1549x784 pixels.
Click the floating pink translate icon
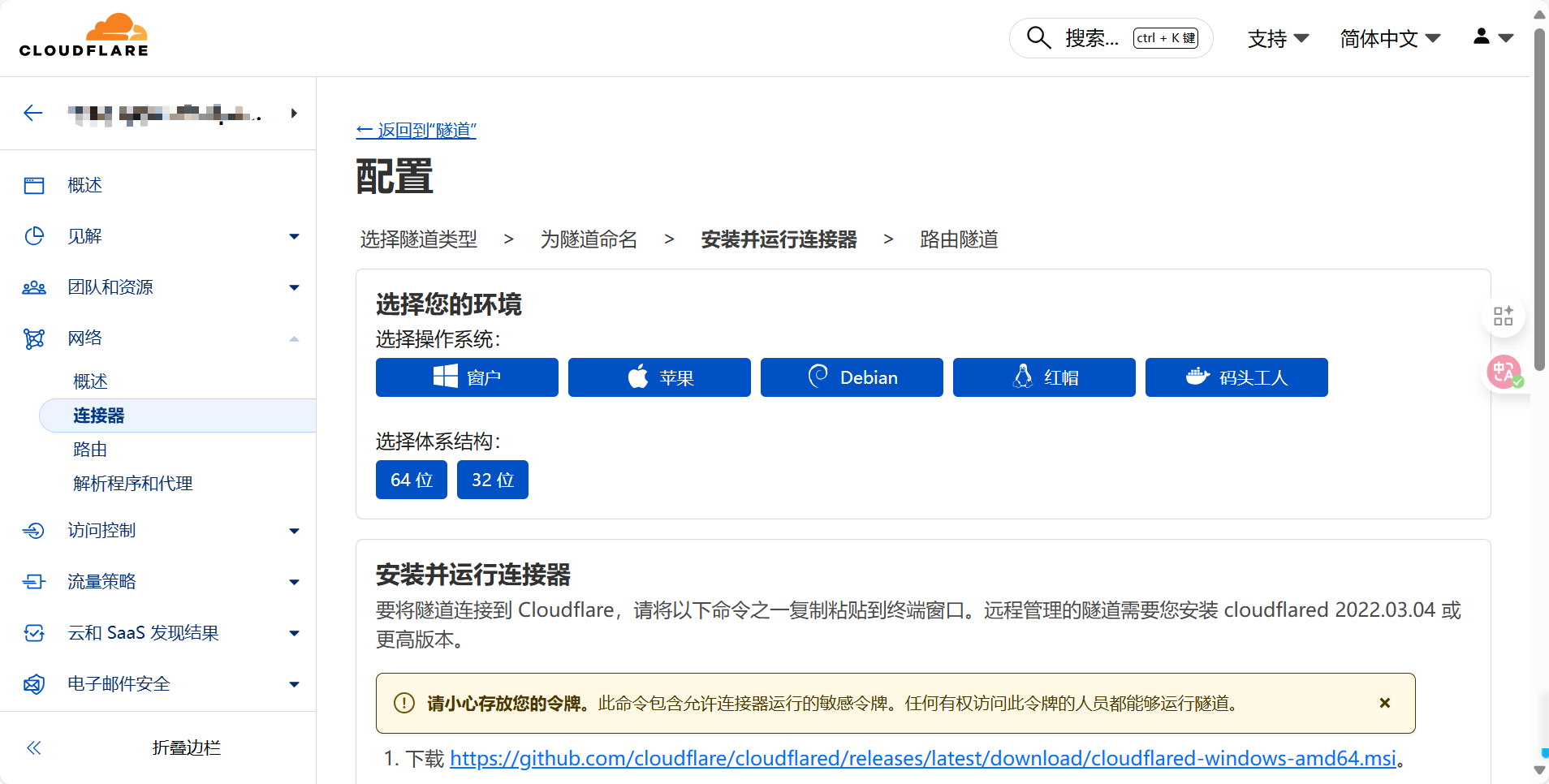click(1504, 373)
